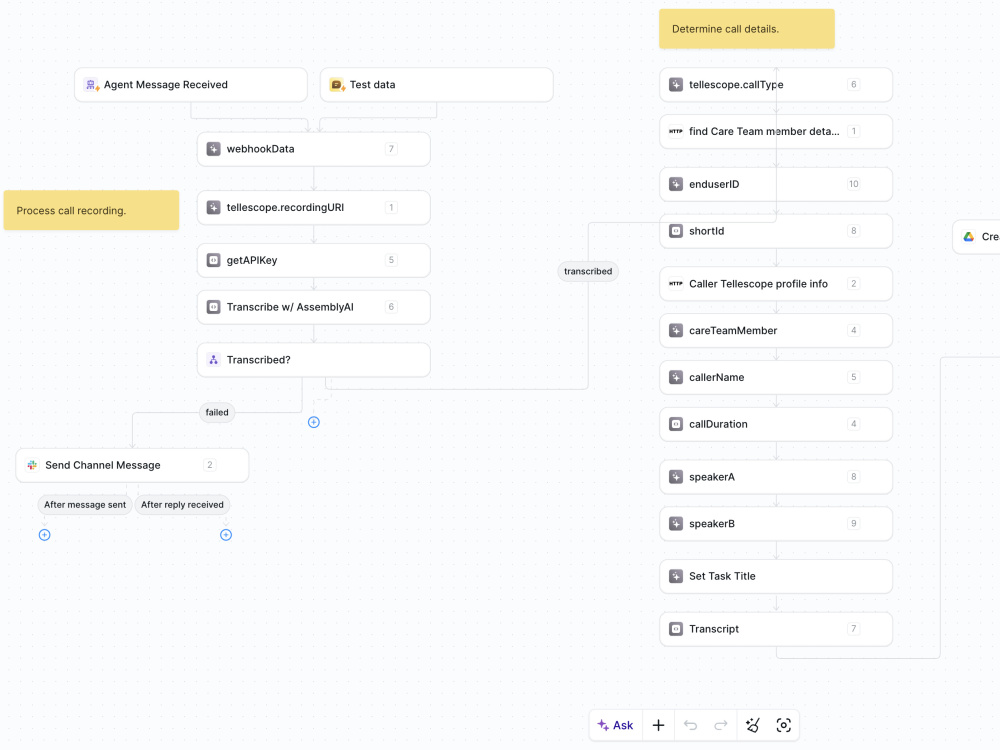
Task: Click the Google Drive icon on the cut-off node
Action: tap(969, 237)
